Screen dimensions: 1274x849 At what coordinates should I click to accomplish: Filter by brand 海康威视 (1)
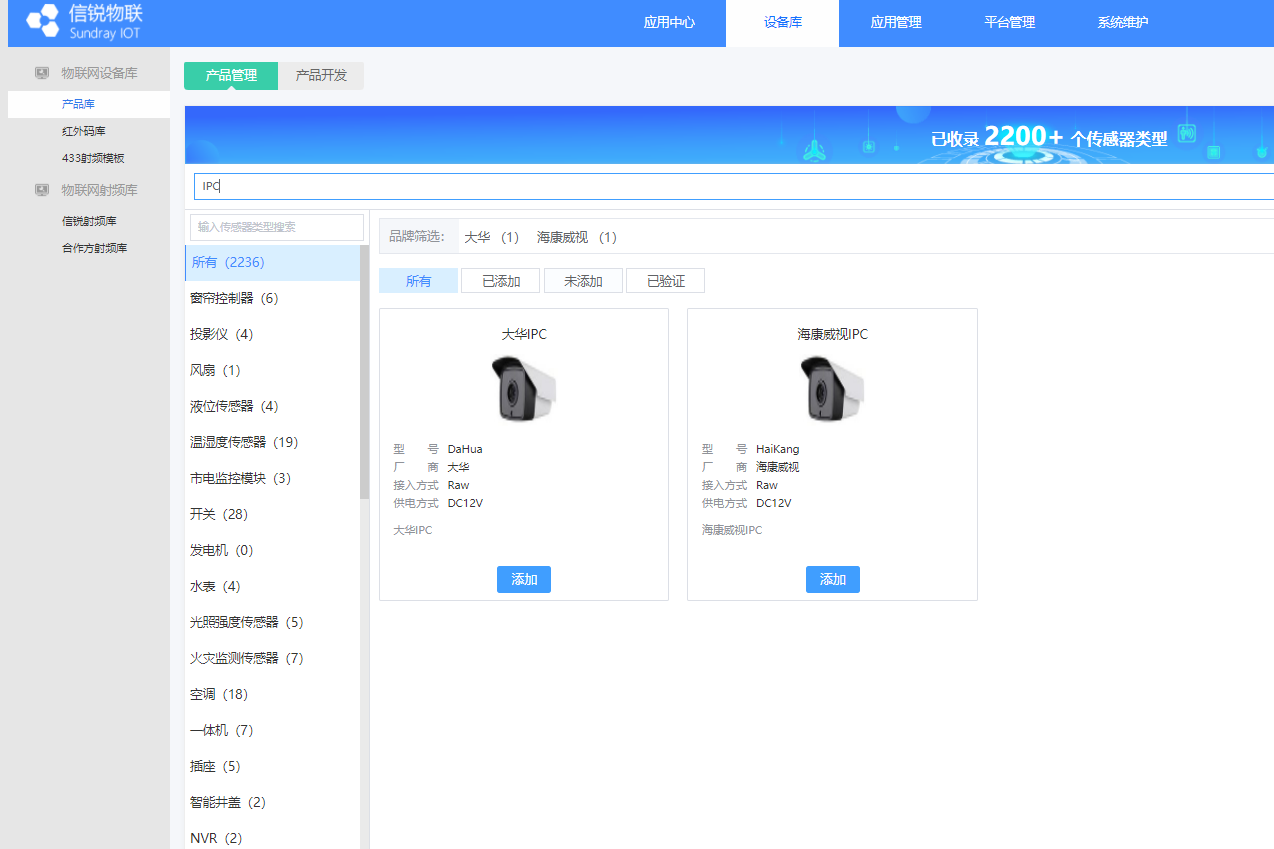[x=577, y=237]
